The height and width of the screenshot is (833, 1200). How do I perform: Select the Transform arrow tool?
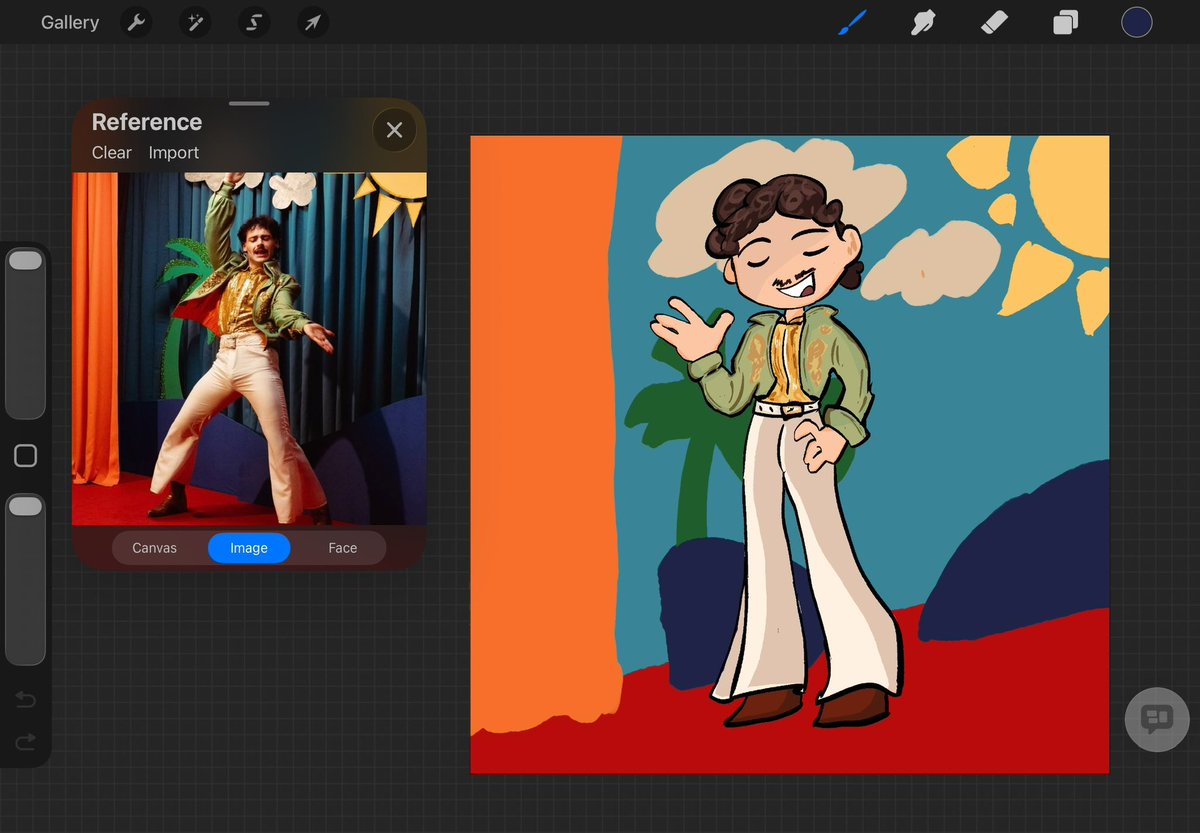313,22
